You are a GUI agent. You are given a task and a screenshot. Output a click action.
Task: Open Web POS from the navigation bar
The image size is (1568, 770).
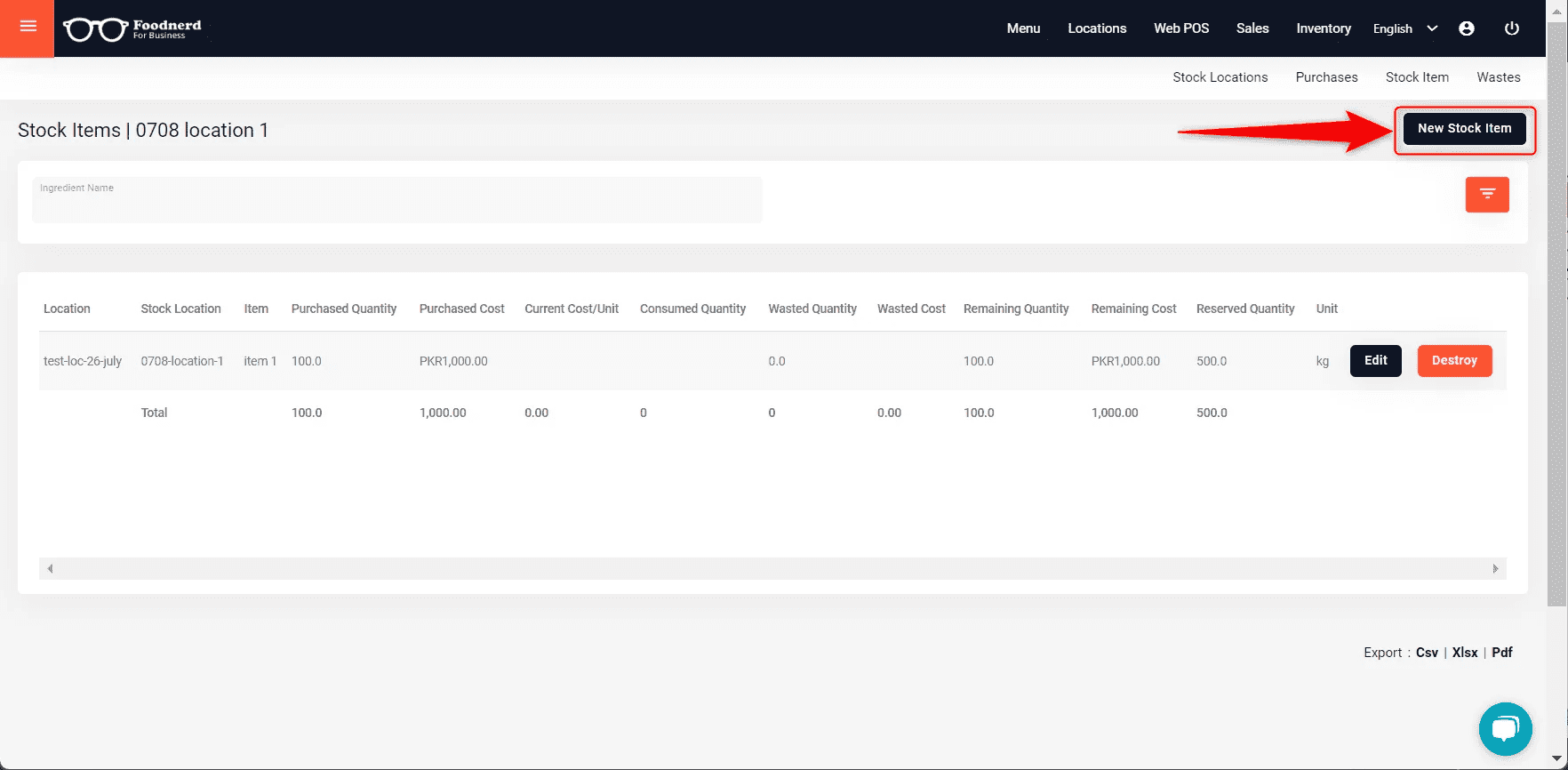(x=1181, y=28)
